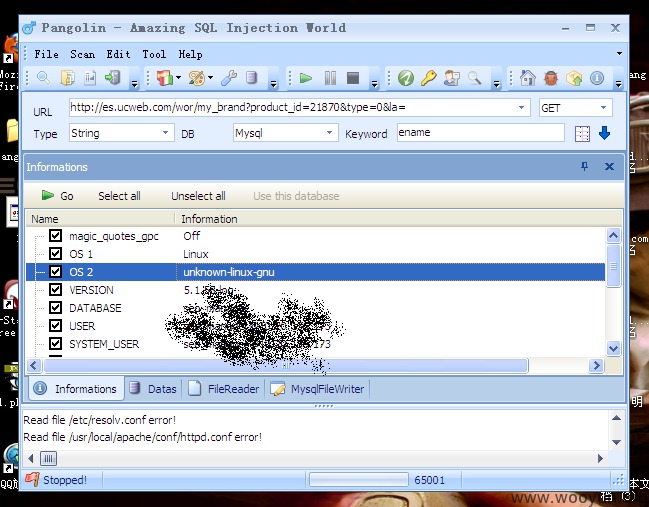Uncheck the USER checkbox
649x507 pixels.
[x=55, y=325]
